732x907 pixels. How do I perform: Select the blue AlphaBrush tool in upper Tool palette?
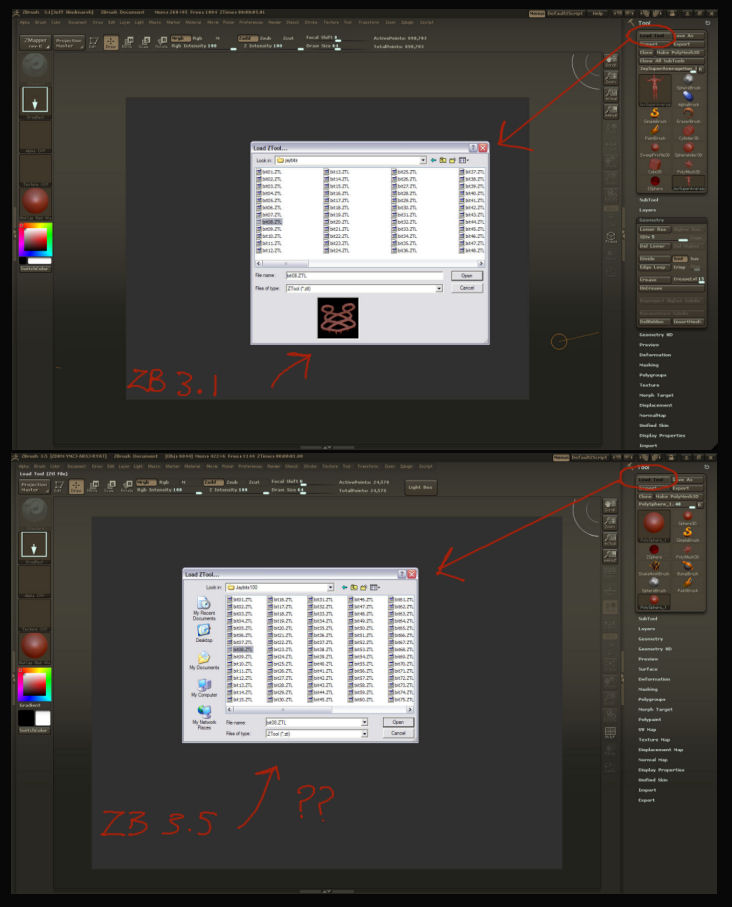(687, 97)
